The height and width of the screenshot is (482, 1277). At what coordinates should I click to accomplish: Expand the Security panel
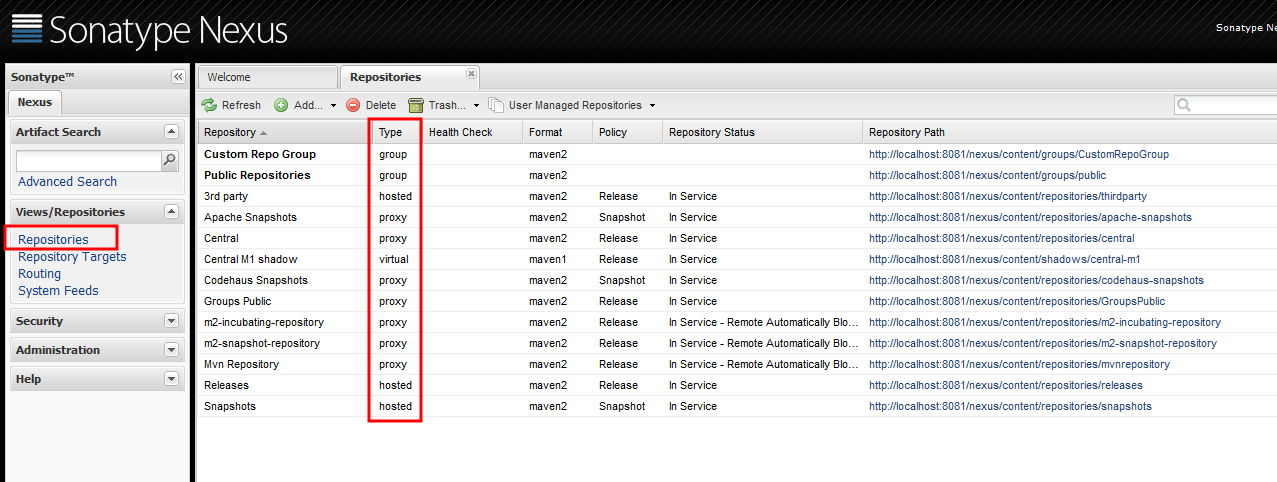click(171, 321)
